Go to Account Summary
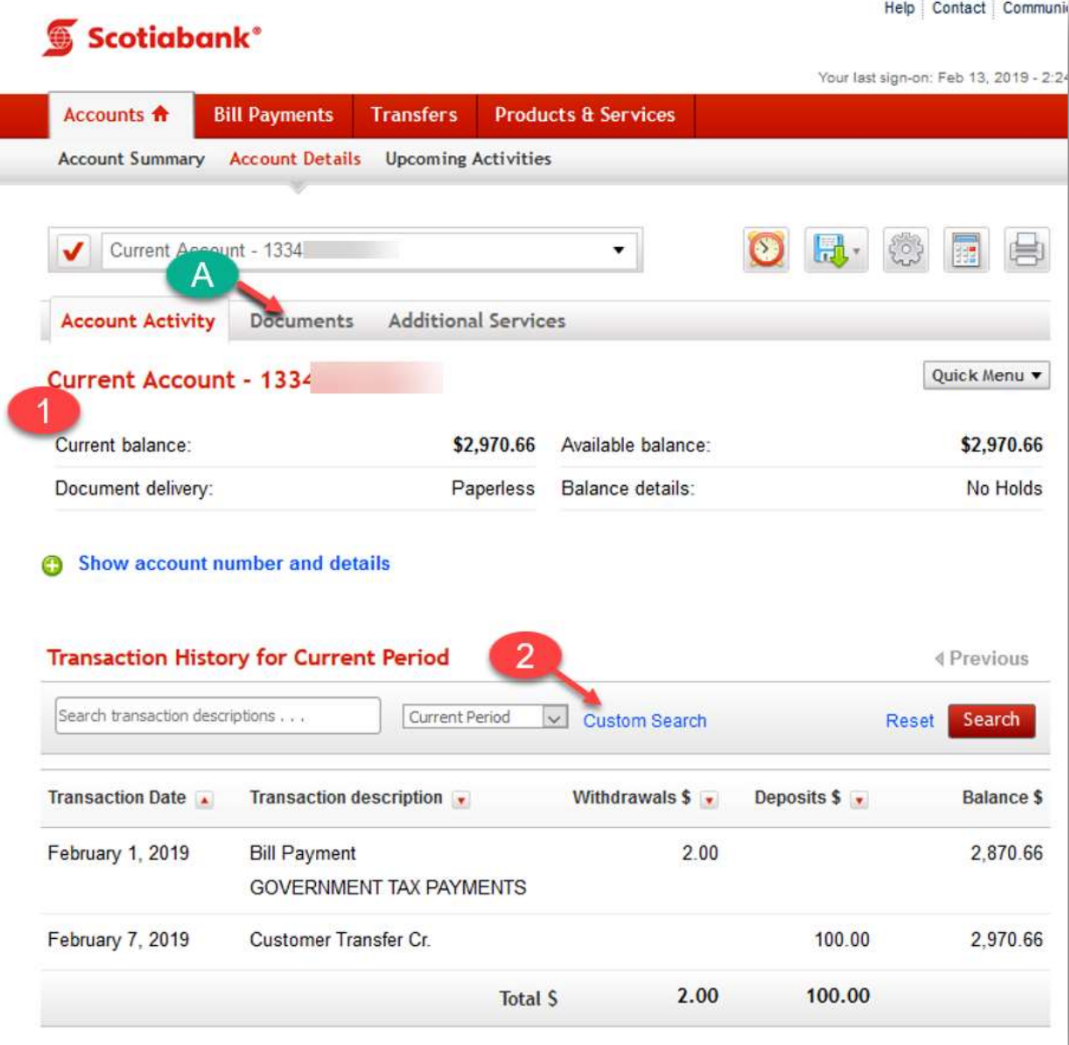1069x1045 pixels. [x=132, y=159]
